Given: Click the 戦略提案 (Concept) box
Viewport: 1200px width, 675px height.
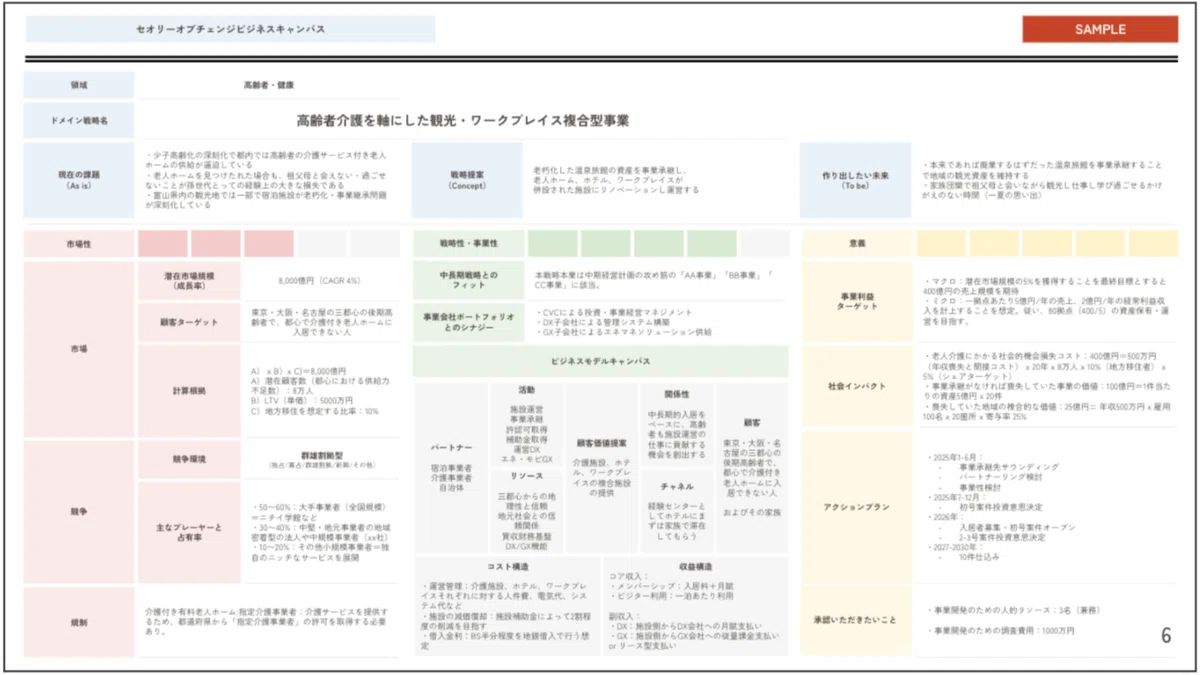Looking at the screenshot, I should [x=467, y=180].
